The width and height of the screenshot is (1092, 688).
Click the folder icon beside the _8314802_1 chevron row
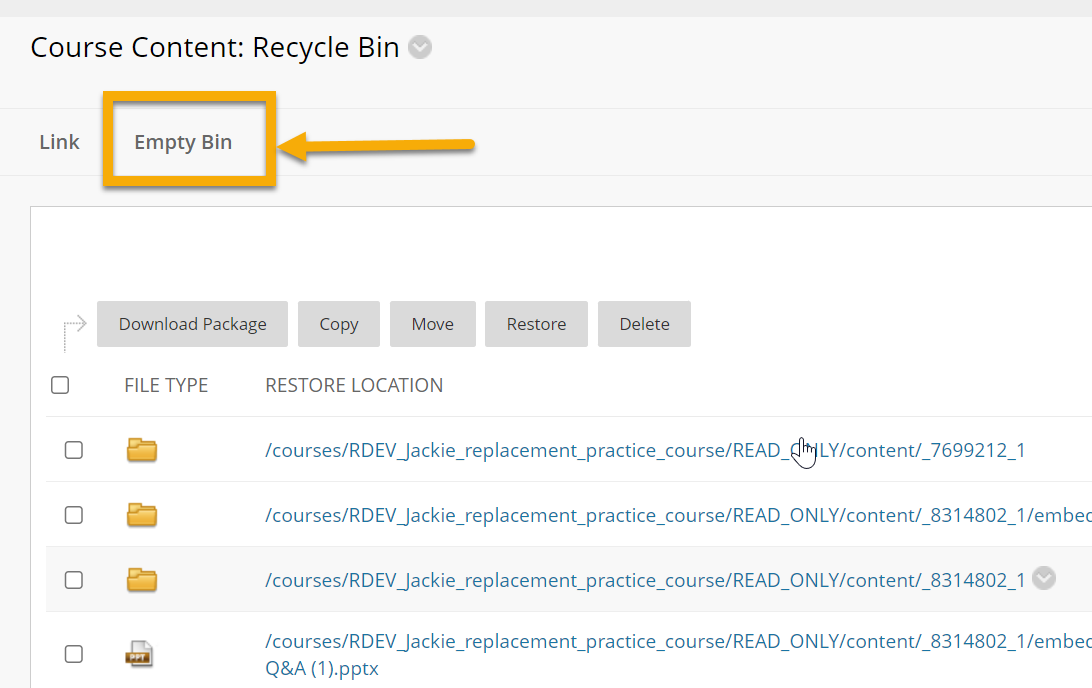click(142, 580)
